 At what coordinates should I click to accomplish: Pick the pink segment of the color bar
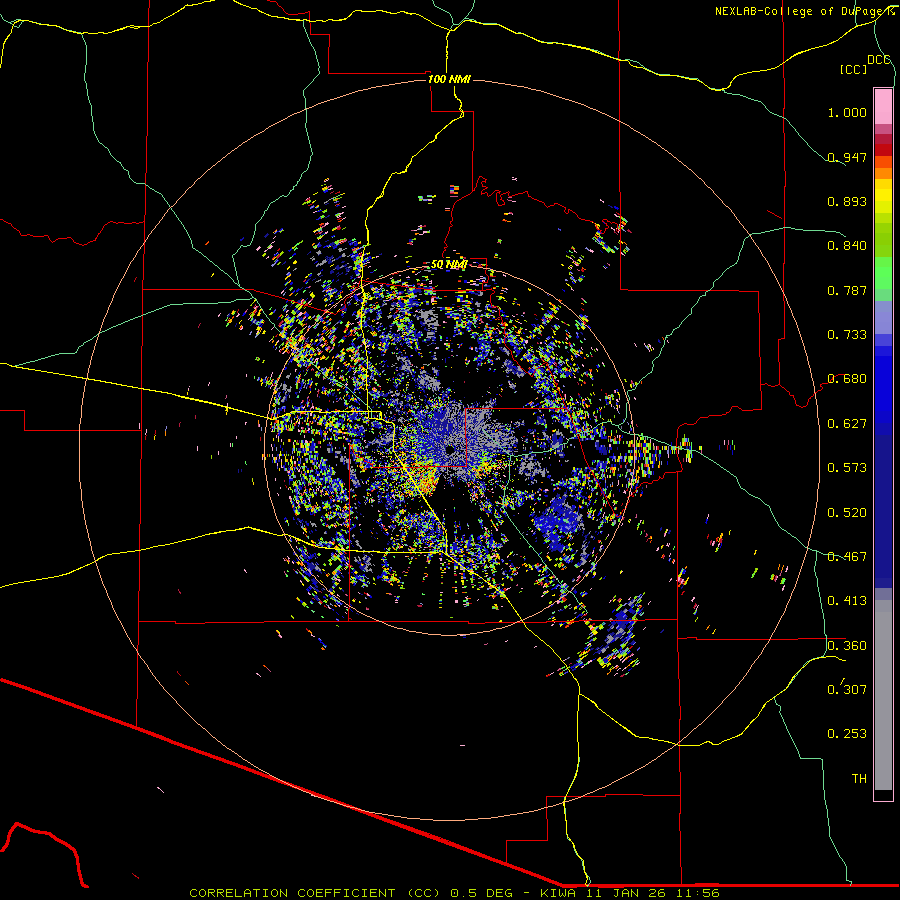tap(883, 106)
